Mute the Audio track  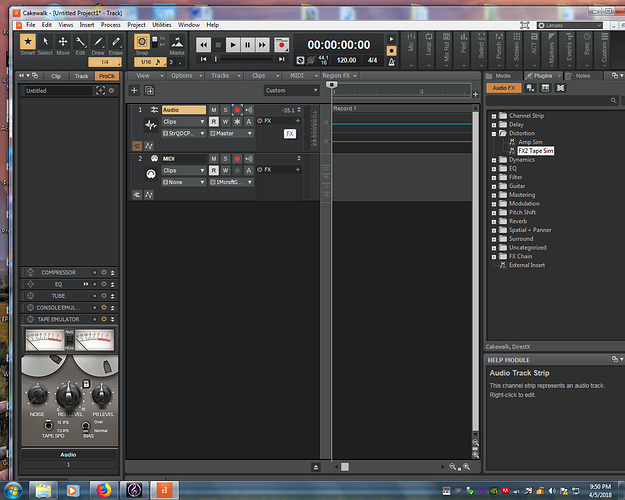[214, 110]
